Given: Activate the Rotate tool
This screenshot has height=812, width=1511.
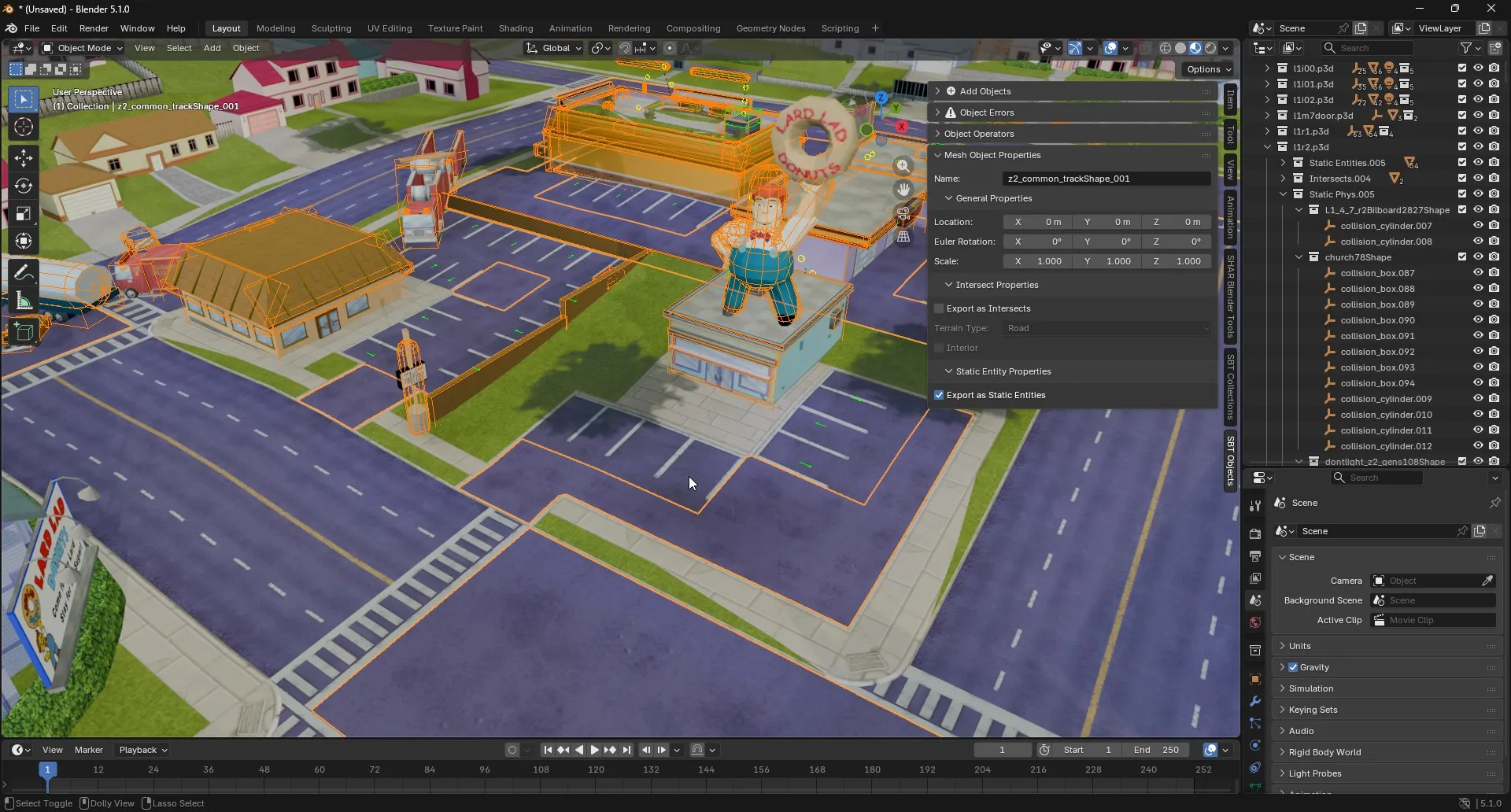Looking at the screenshot, I should tap(24, 186).
